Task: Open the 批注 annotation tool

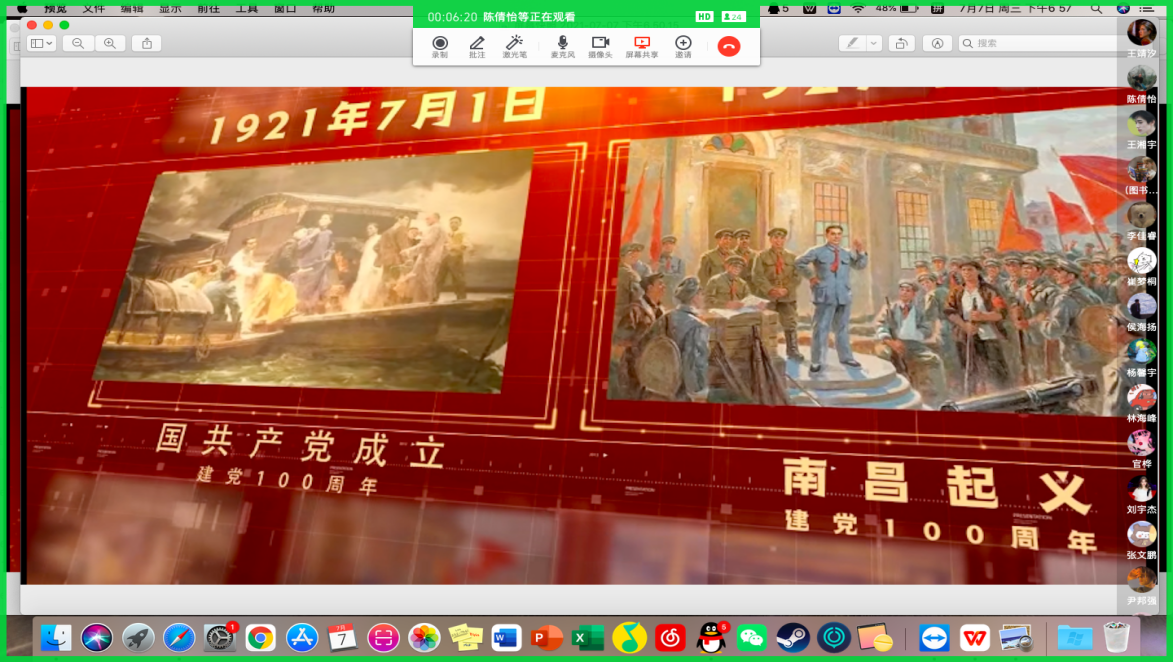Action: point(477,46)
